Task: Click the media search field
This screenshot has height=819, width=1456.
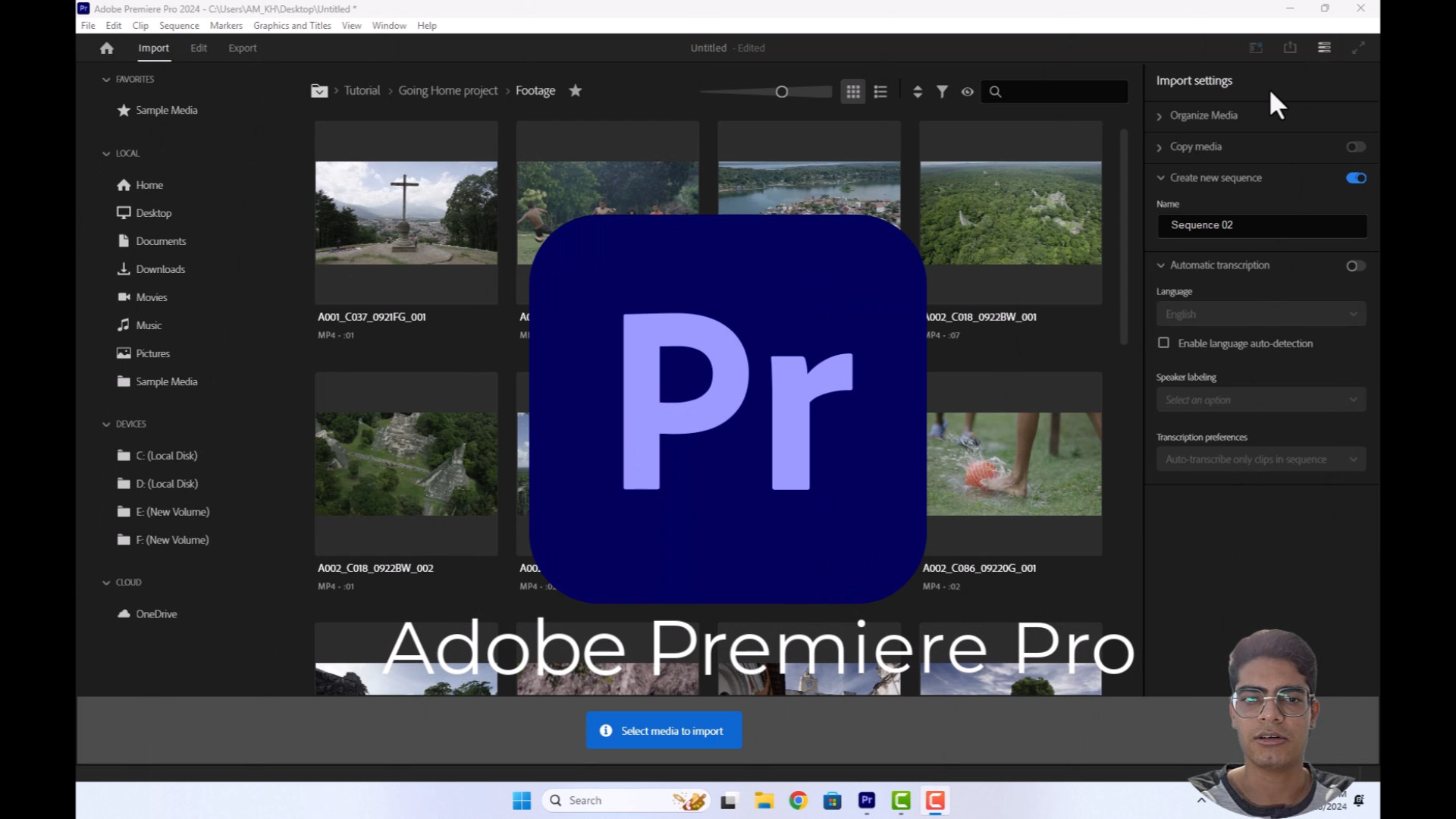Action: point(1054,92)
